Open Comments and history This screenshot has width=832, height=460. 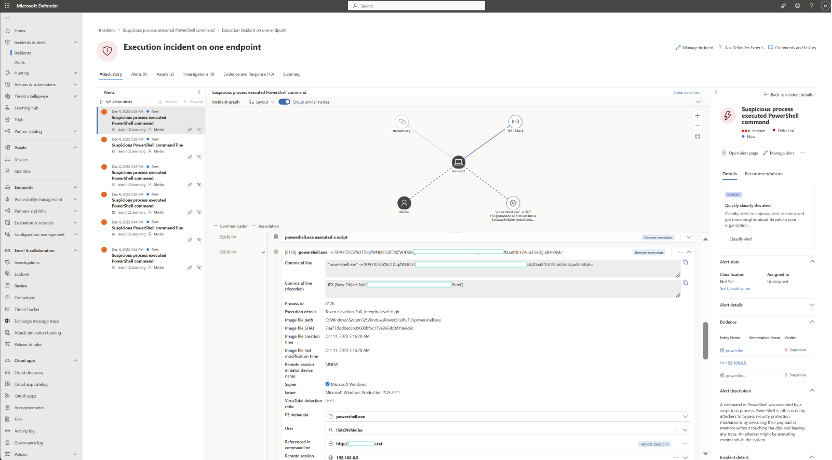792,48
